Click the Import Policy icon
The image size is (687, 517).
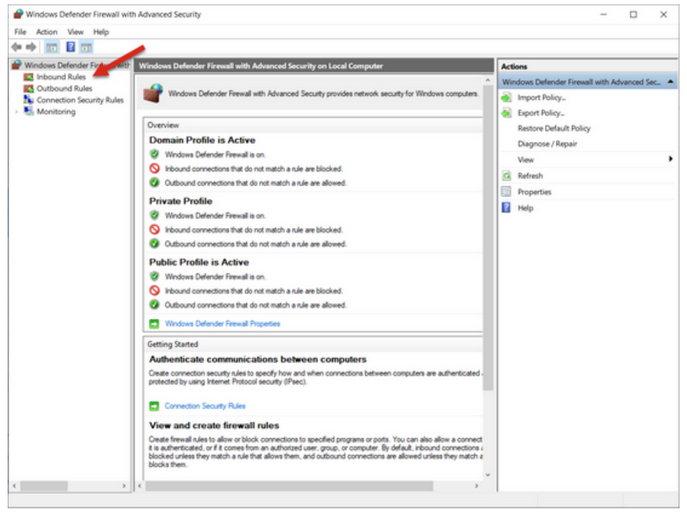coord(506,98)
